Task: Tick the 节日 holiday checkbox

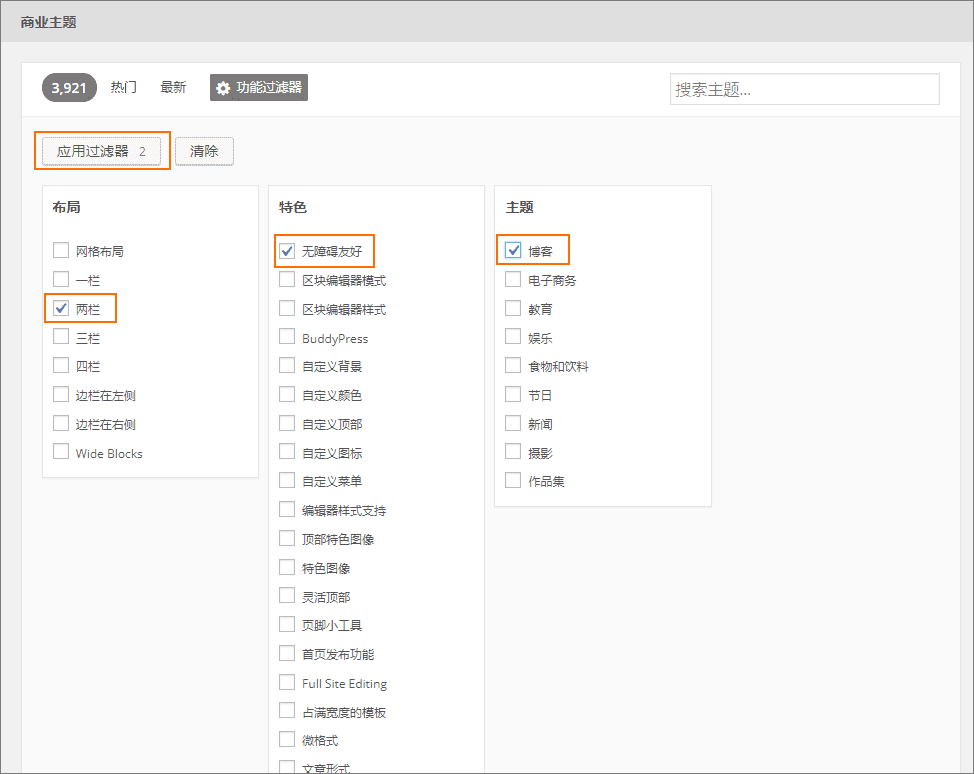Action: [513, 394]
